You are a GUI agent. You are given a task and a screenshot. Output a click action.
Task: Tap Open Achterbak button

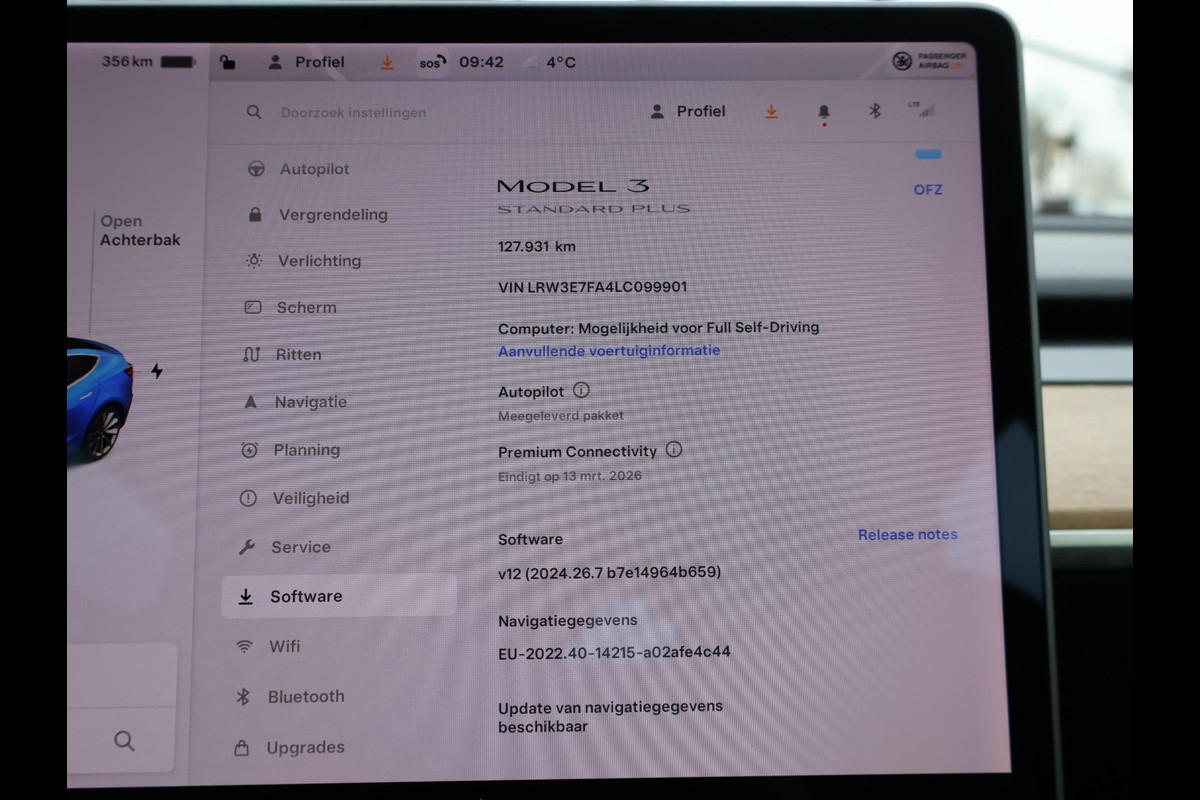tap(140, 231)
